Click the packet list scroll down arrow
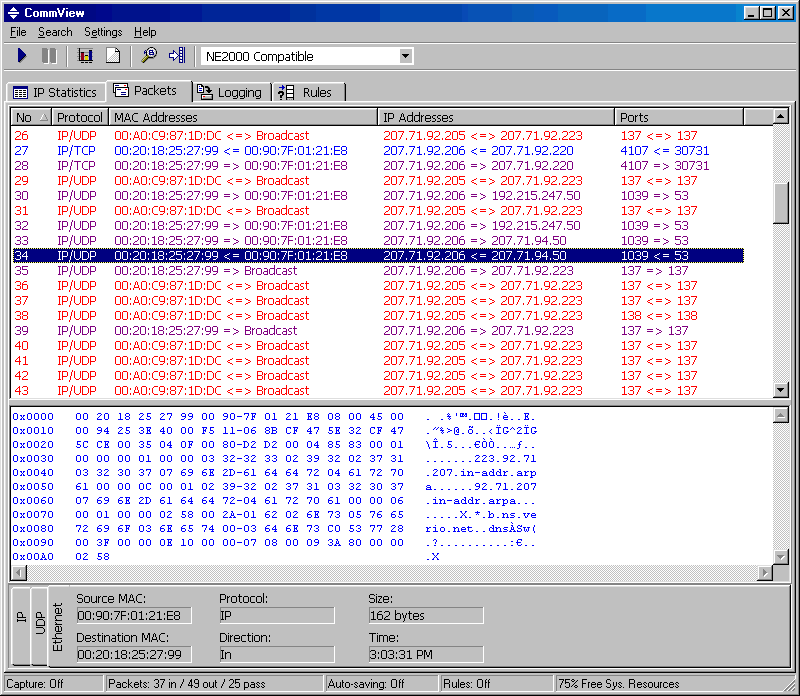Viewport: 800px width, 696px height. [x=781, y=390]
